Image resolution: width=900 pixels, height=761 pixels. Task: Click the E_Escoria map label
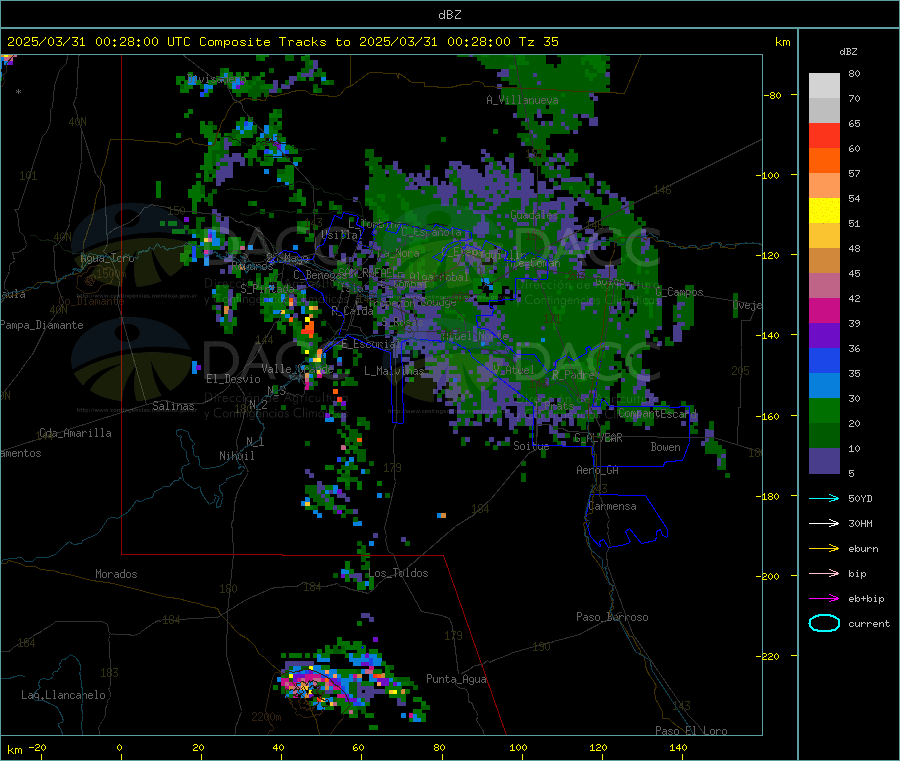368,344
